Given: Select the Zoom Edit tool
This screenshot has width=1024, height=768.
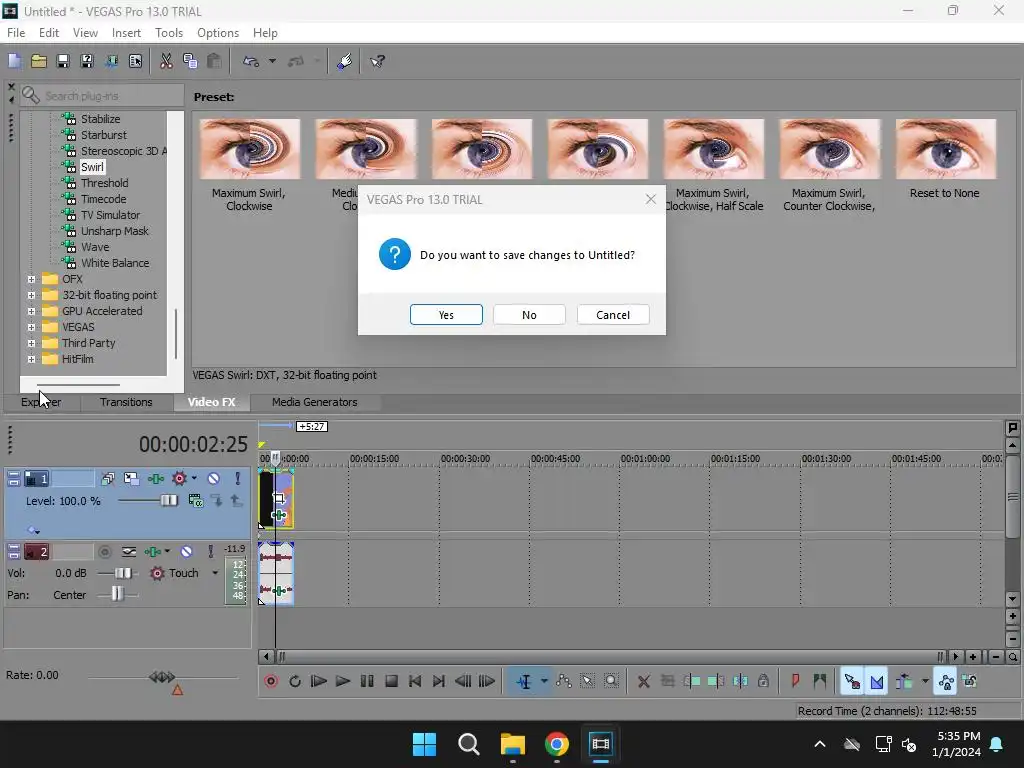Looking at the screenshot, I should [611, 681].
